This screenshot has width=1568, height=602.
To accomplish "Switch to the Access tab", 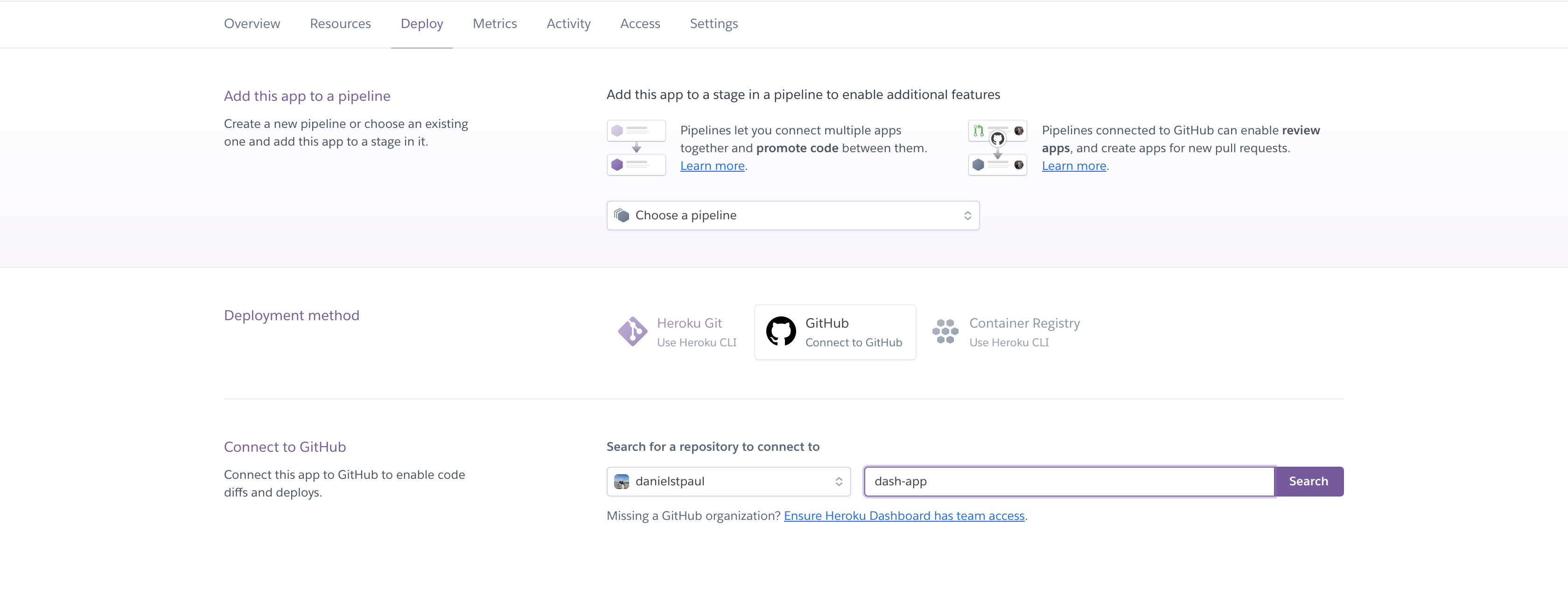I will click(640, 24).
